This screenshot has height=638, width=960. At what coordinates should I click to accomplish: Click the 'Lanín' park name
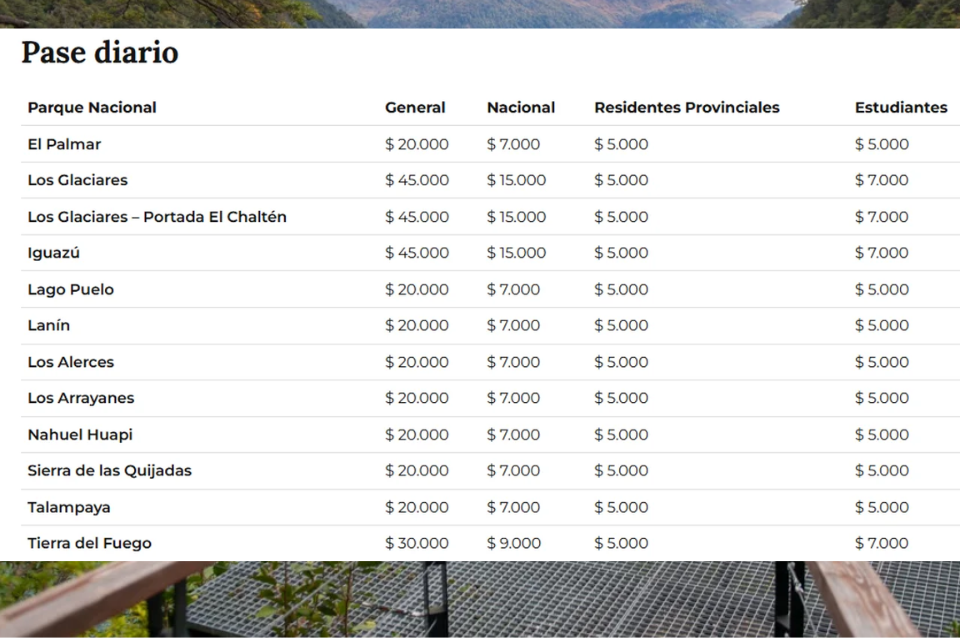[49, 326]
